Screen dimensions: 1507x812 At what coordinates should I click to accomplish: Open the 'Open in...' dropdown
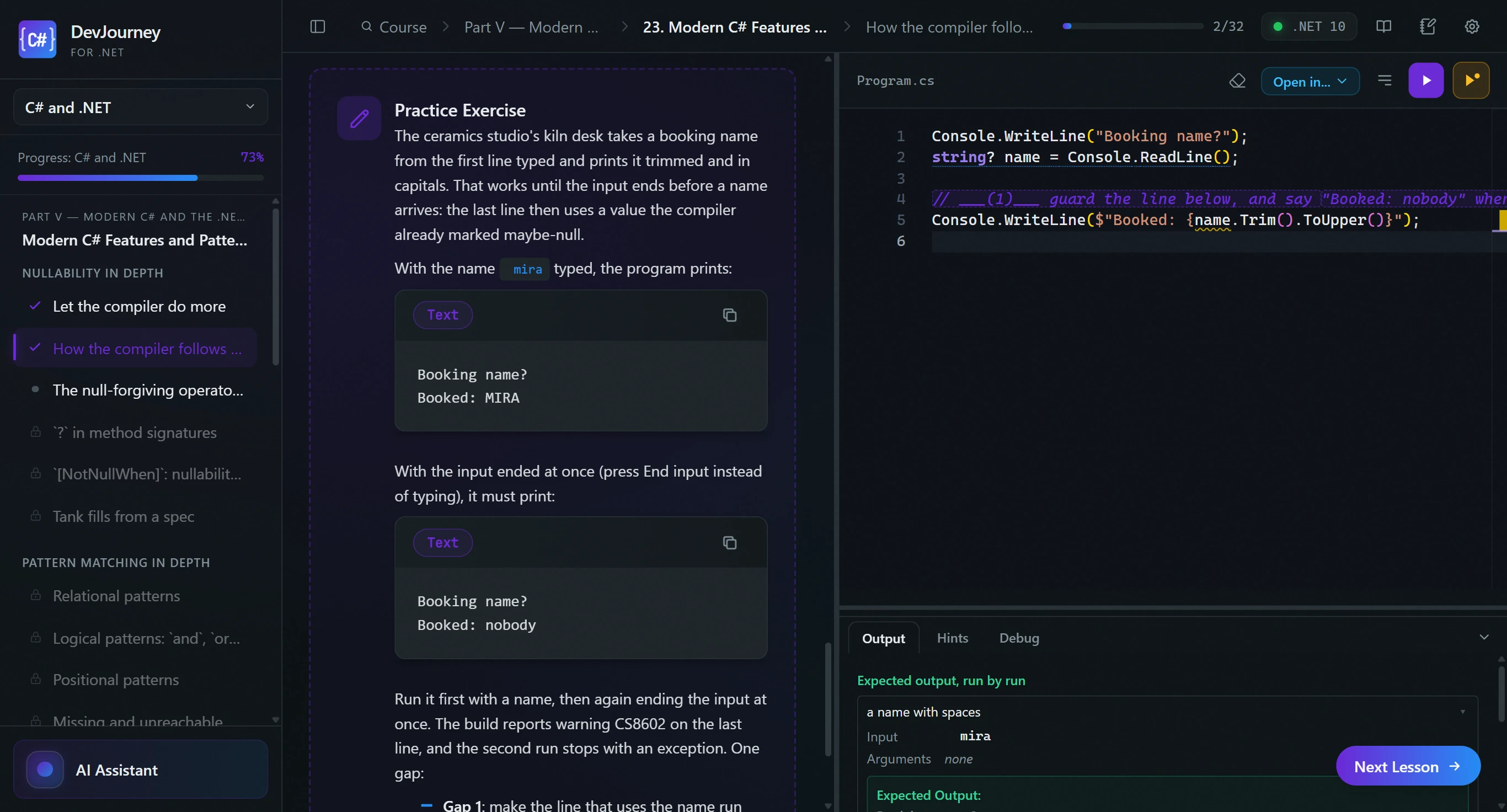click(1310, 81)
